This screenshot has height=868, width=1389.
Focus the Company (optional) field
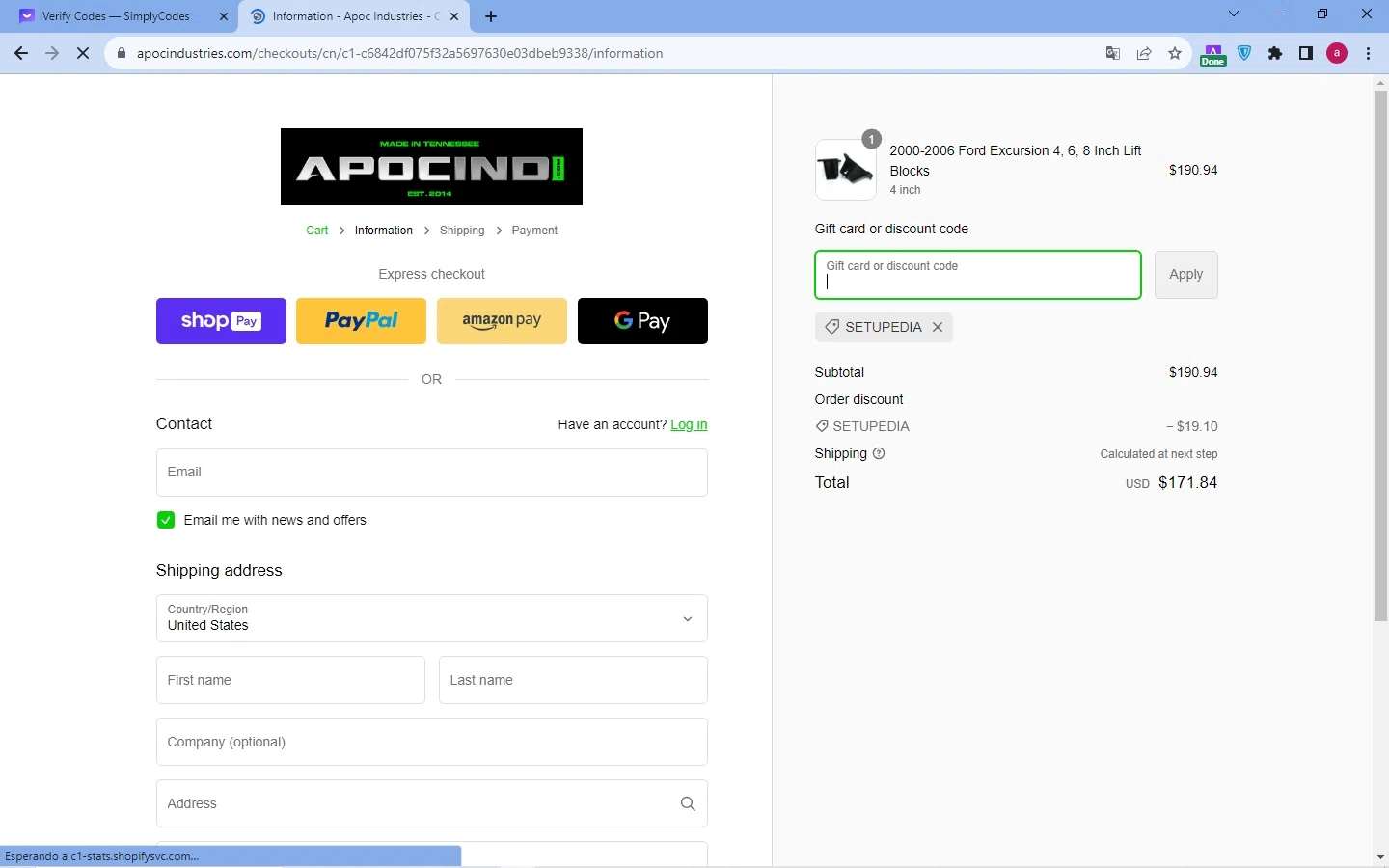[x=432, y=742]
